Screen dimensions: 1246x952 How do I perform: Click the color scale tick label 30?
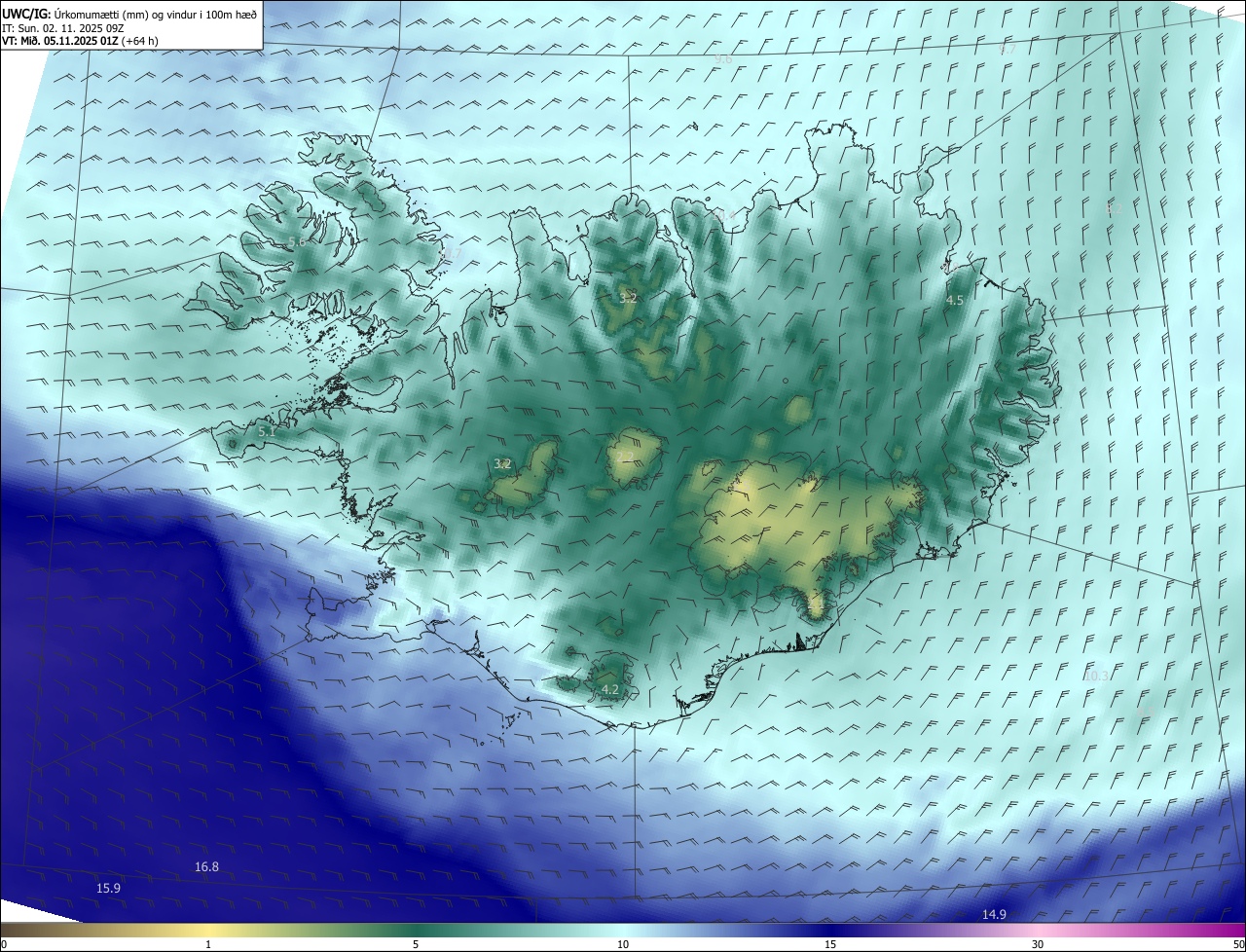click(x=1038, y=944)
